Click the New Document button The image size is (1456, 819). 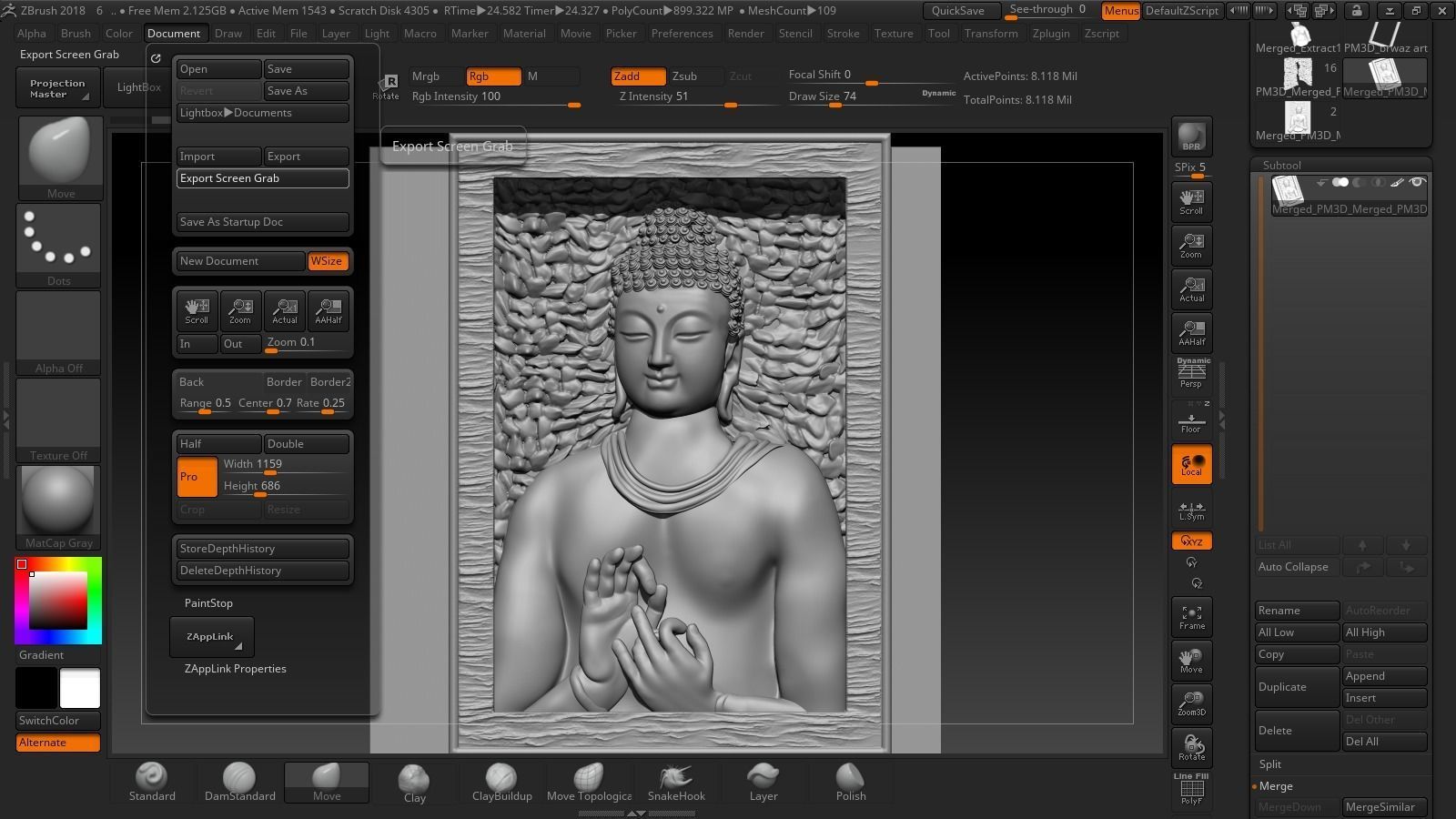click(x=240, y=261)
